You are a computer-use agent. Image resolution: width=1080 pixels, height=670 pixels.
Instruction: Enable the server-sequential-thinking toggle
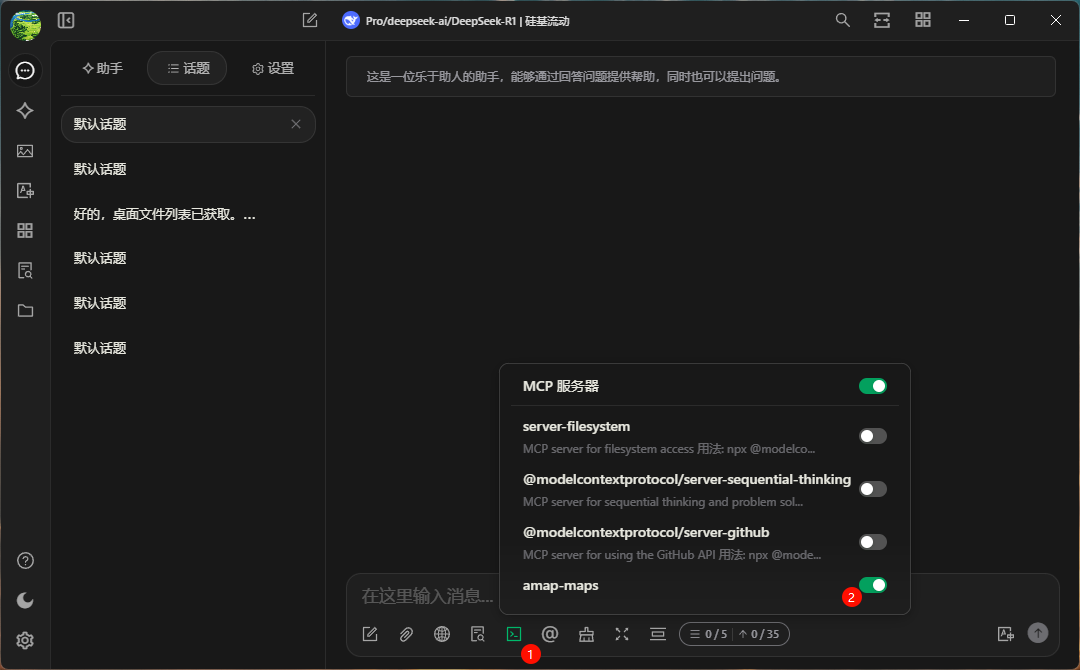tap(873, 489)
